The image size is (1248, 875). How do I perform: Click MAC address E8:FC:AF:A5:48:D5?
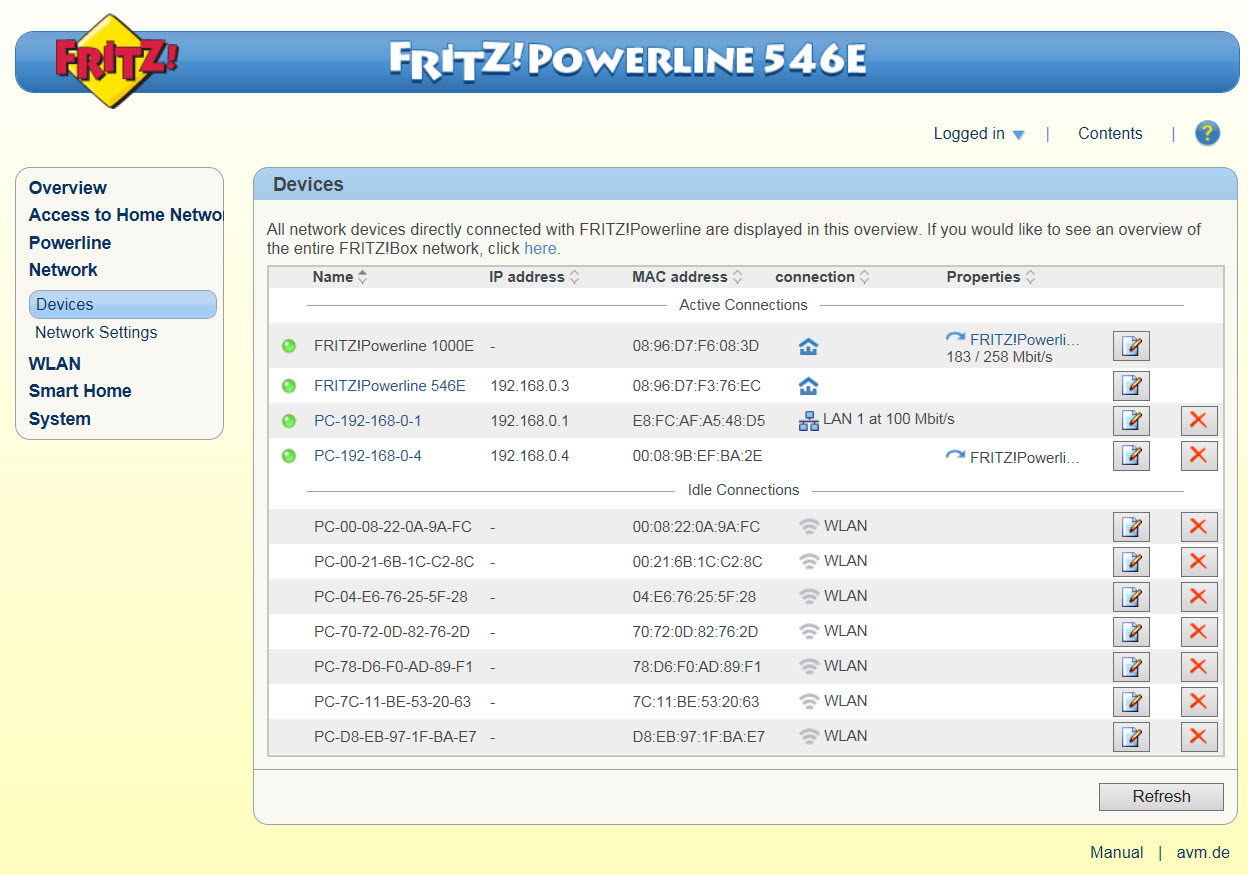coord(699,421)
